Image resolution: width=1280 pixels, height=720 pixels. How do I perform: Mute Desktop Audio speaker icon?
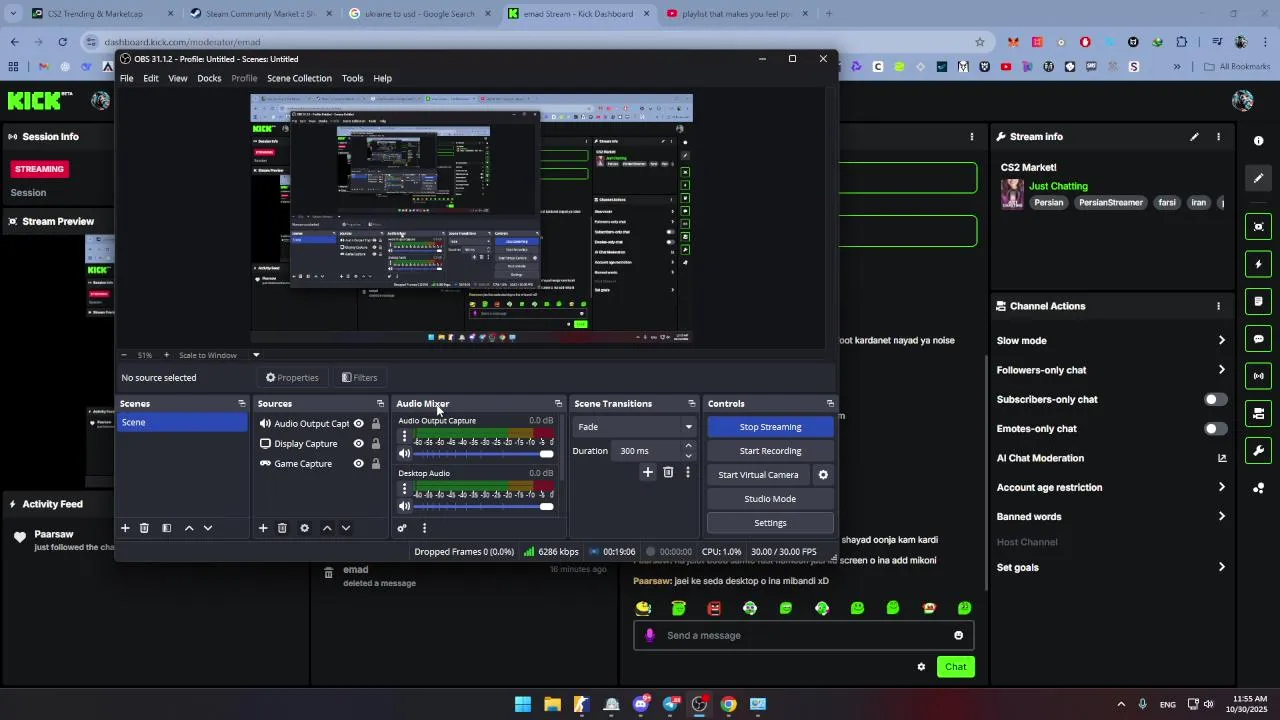(x=405, y=506)
